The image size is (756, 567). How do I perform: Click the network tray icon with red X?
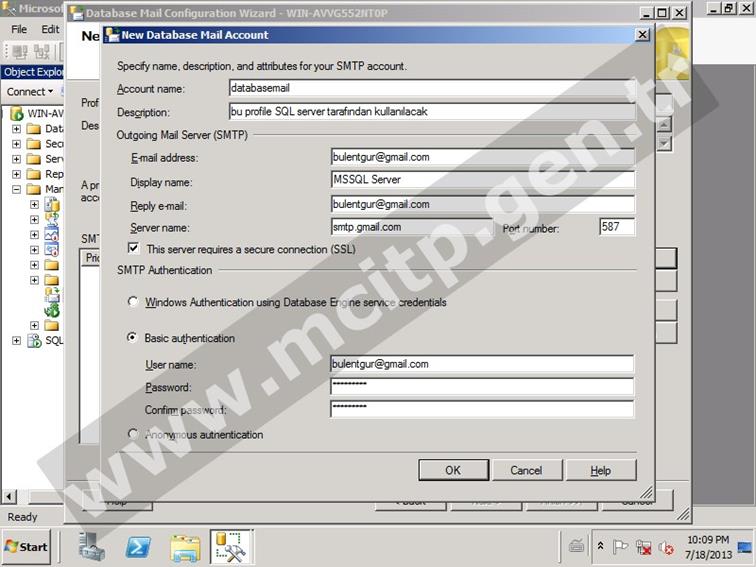[643, 547]
